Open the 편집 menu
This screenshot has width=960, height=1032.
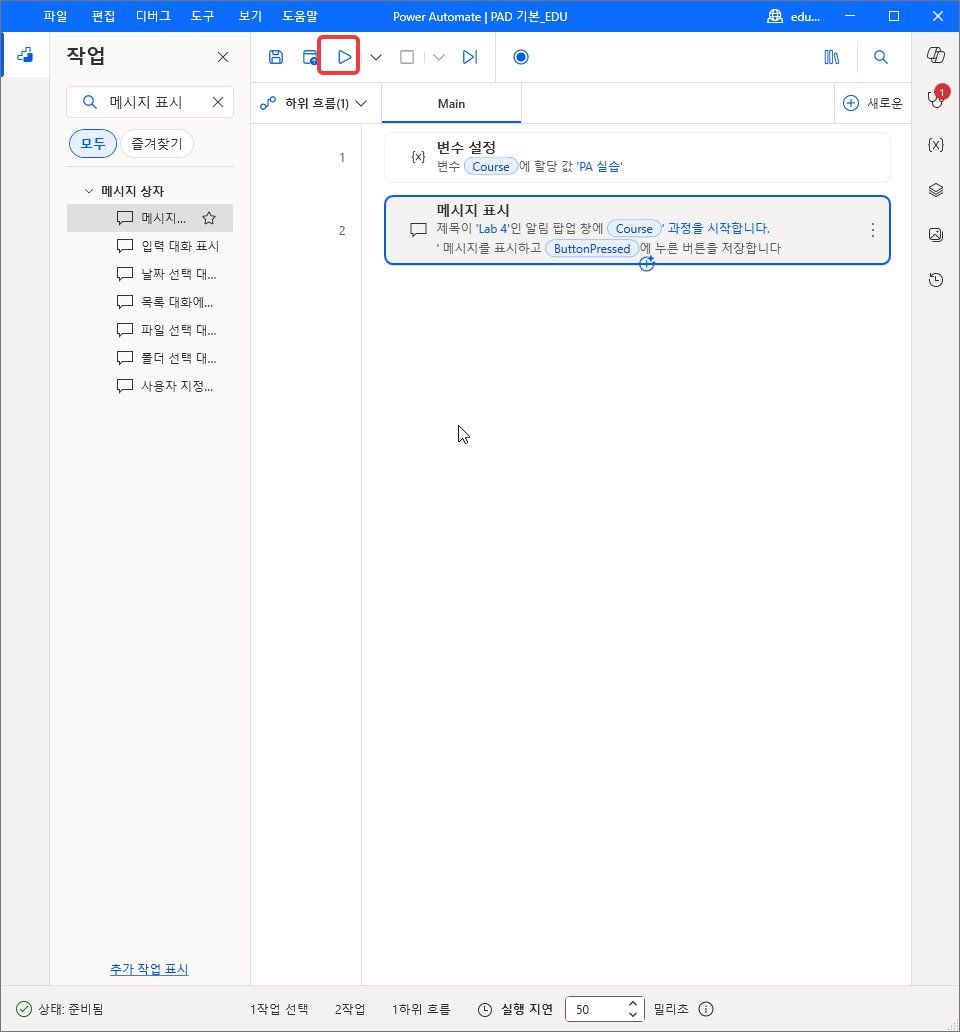pyautogui.click(x=103, y=16)
